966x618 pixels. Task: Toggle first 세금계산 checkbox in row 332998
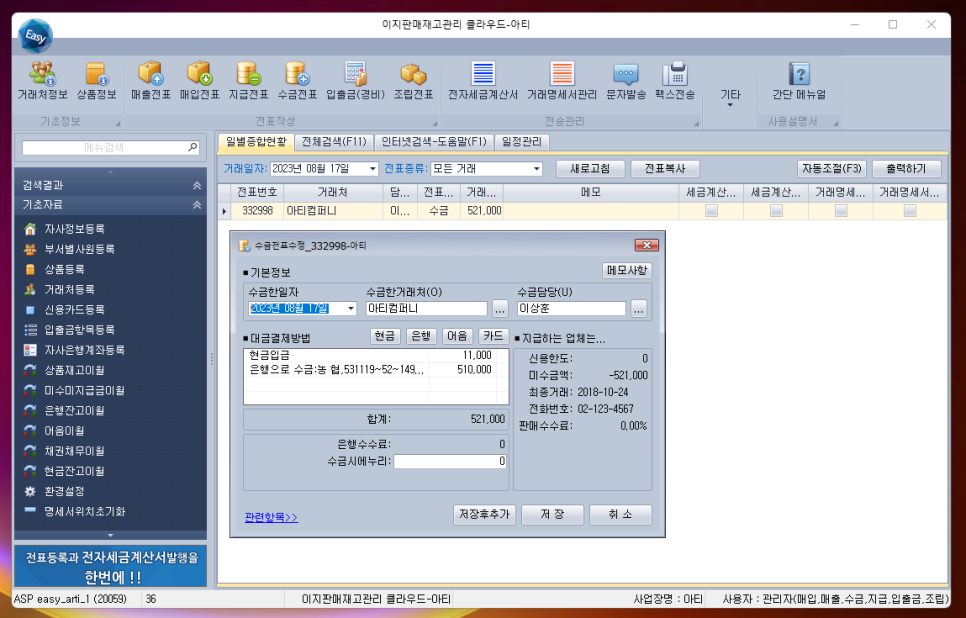click(x=711, y=211)
